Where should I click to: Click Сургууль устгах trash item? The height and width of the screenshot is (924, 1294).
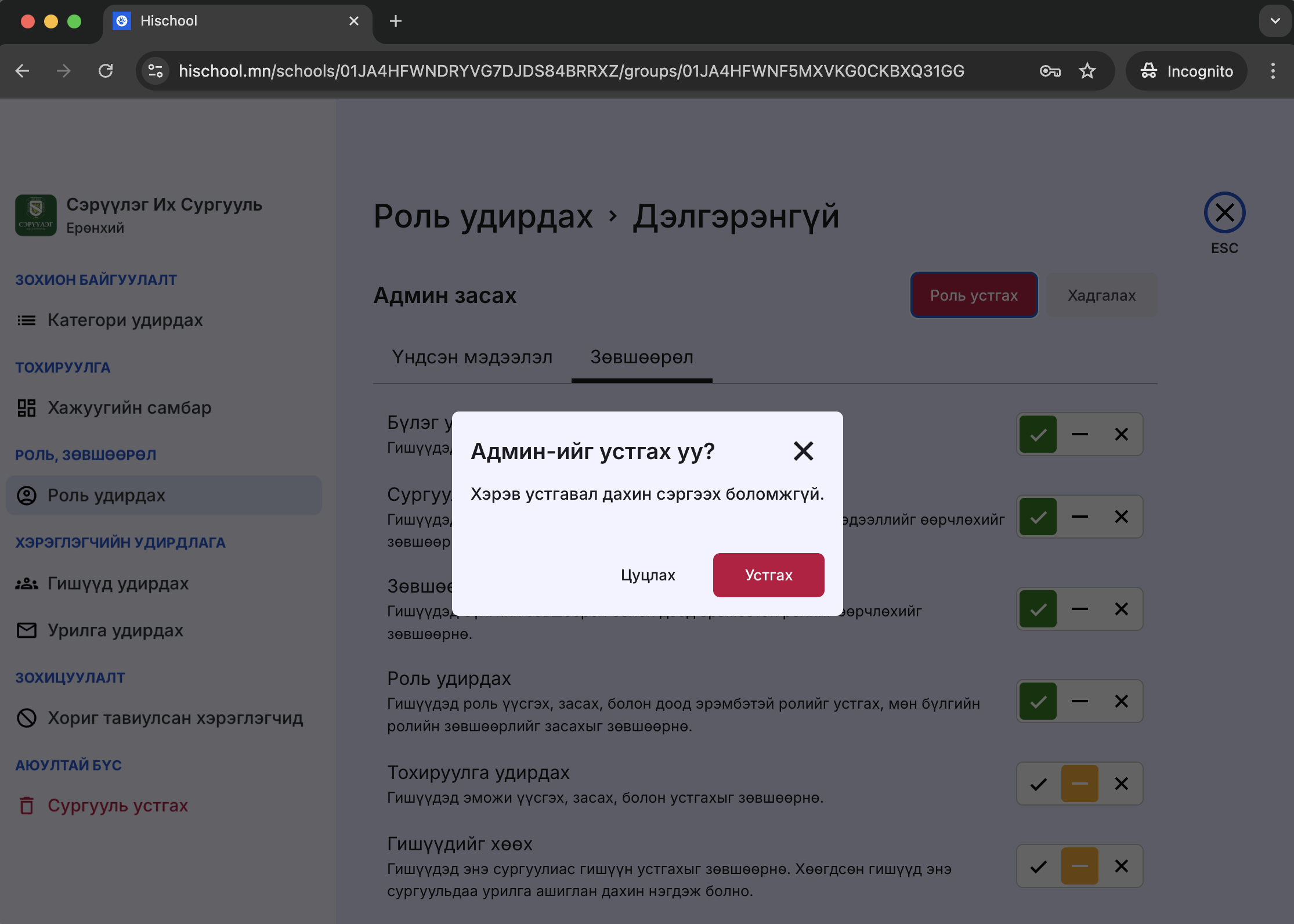(117, 806)
